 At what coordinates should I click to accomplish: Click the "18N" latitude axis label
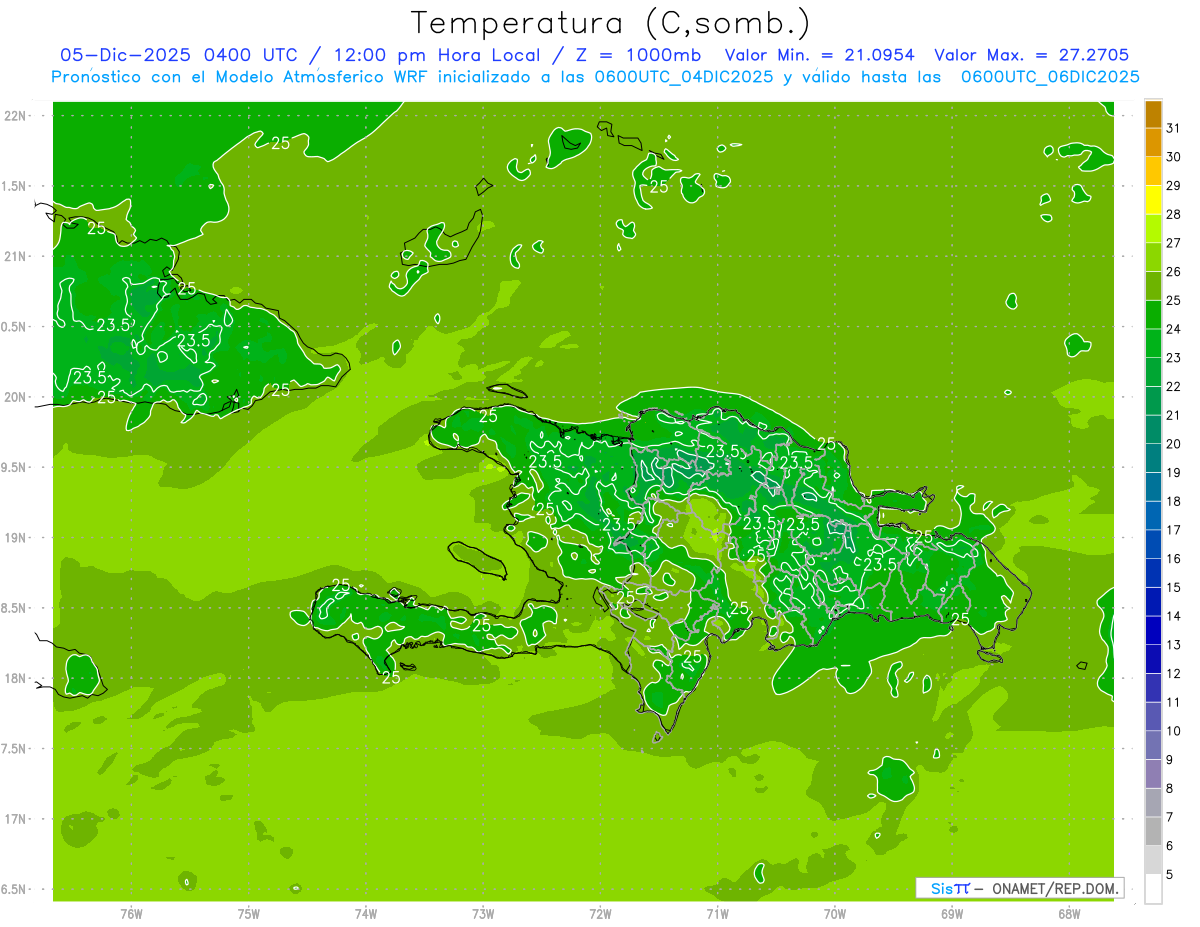point(15,679)
